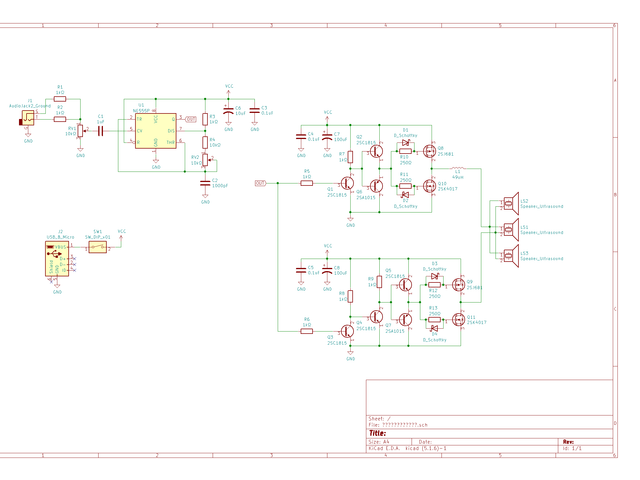Viewport: 640px width, 480px height.
Task: Click the Q10 2SK4017 MOSFET
Action: pyautogui.click(x=432, y=185)
